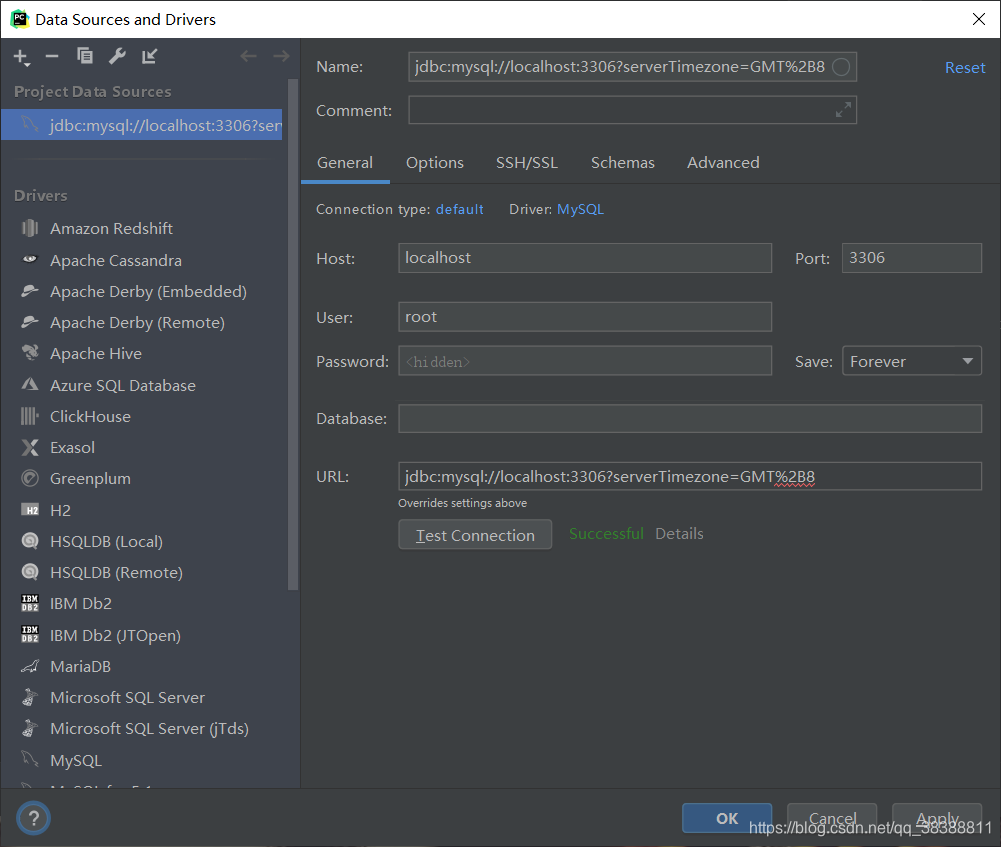Duplicate the selected data source

pos(85,56)
